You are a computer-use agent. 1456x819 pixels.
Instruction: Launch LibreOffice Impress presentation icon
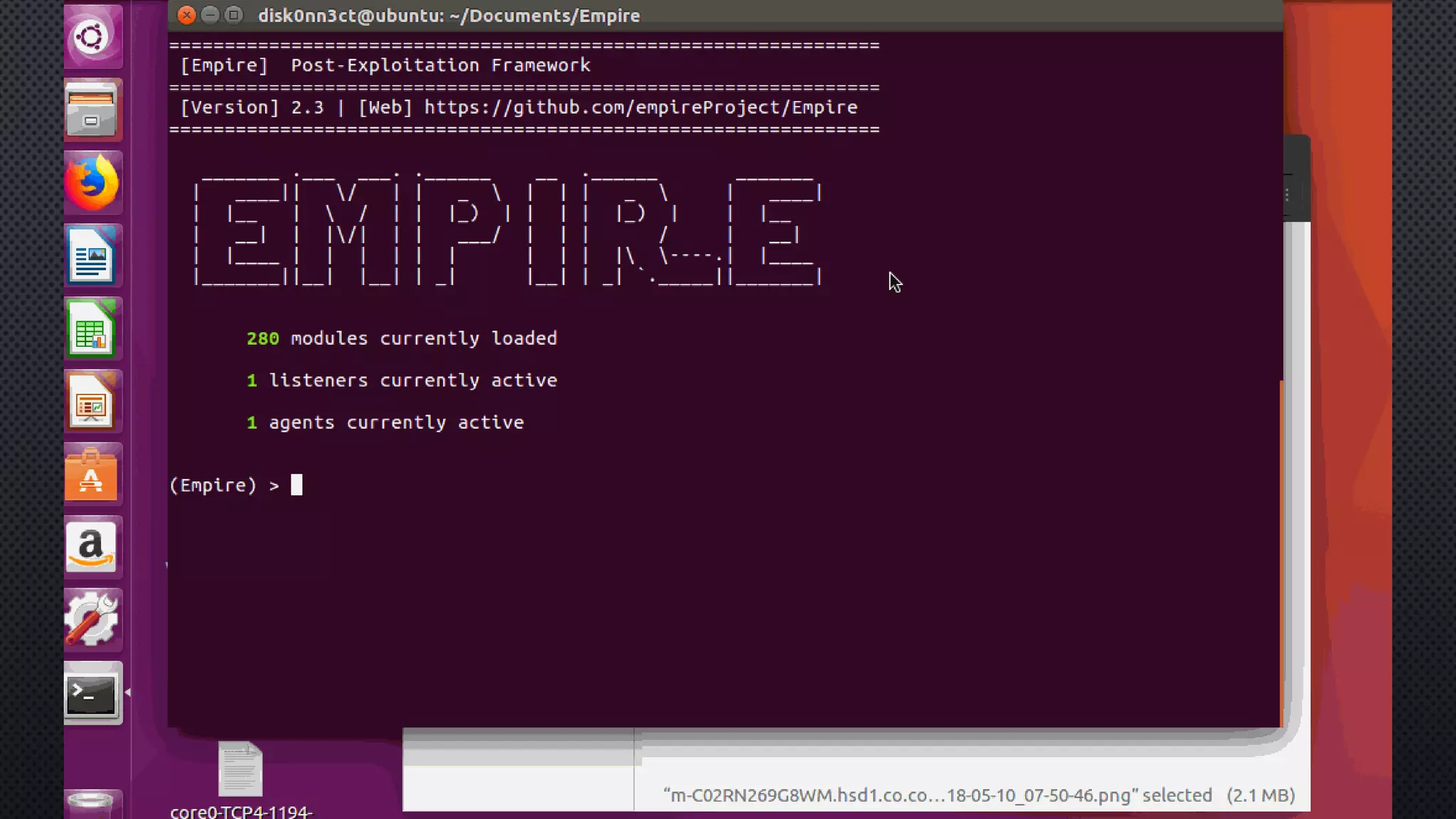[x=92, y=402]
